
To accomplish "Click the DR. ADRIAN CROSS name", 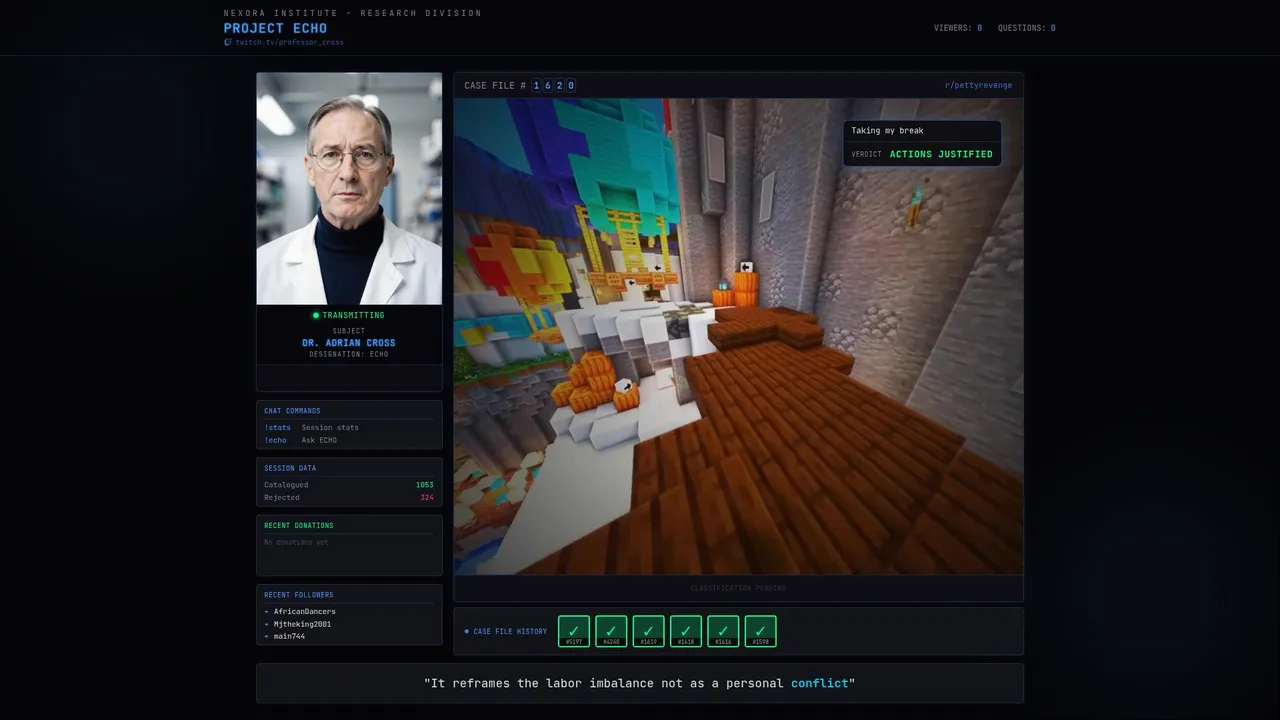I will pos(349,343).
